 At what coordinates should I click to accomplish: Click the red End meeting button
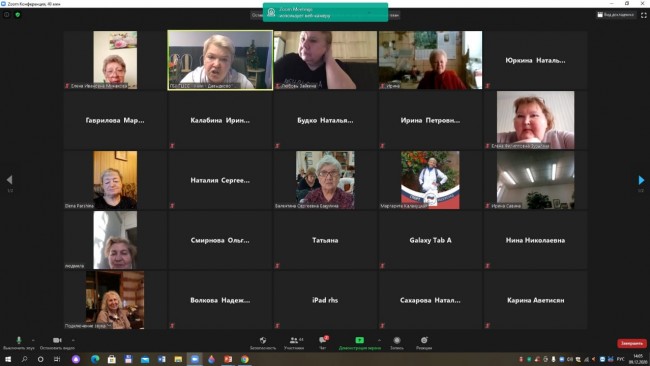pos(632,343)
